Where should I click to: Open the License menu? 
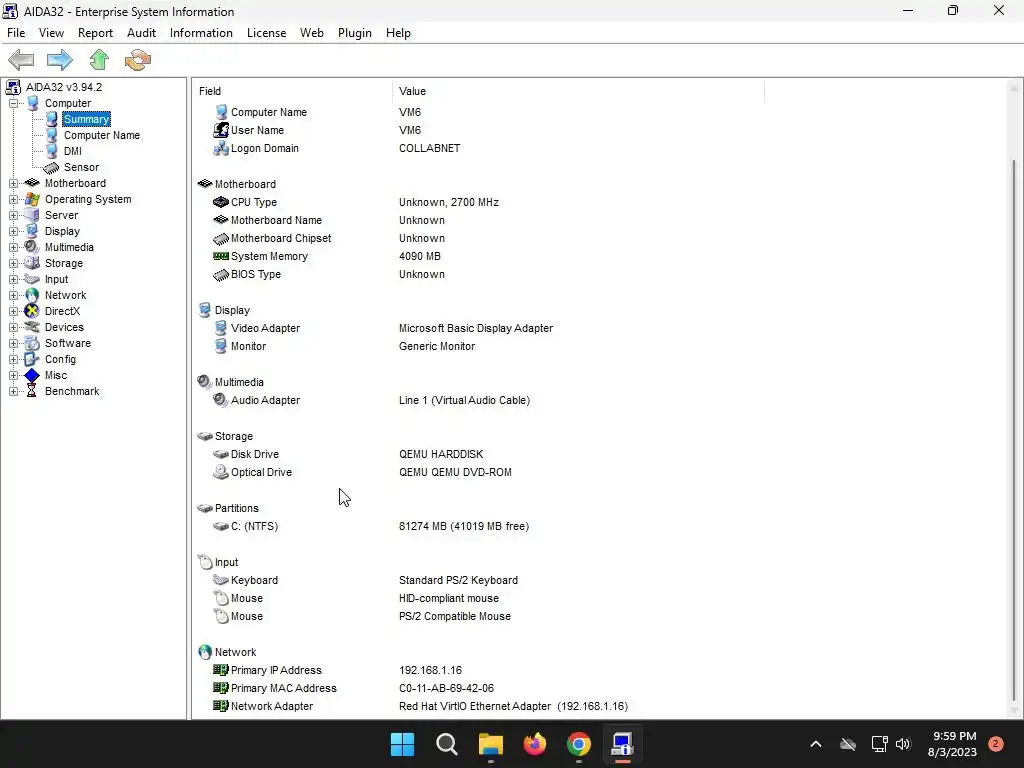pyautogui.click(x=266, y=33)
